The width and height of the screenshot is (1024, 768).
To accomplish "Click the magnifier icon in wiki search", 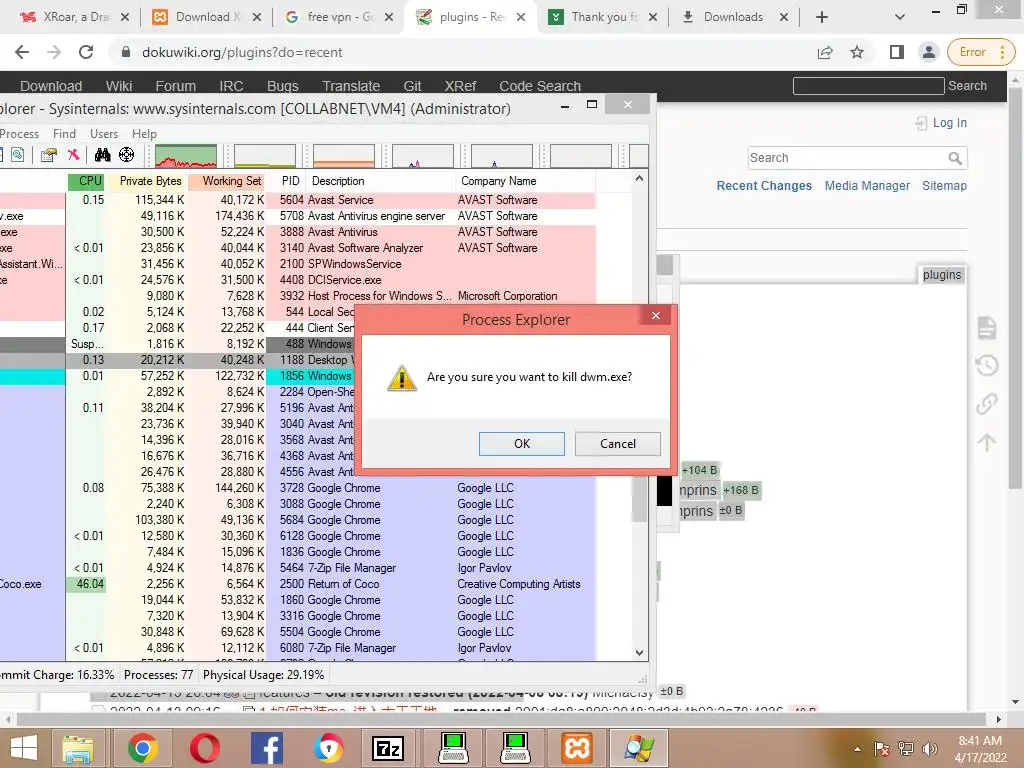I will 955,158.
